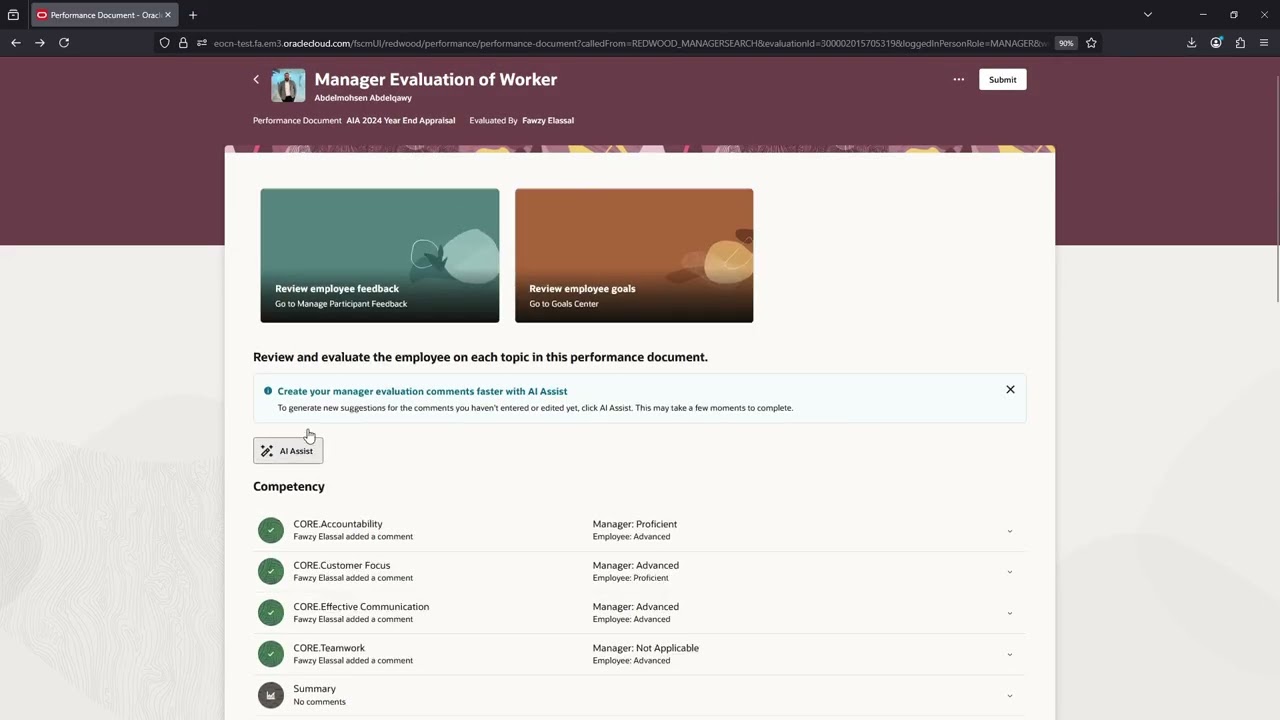Click evaluator name Fawzy Elassal in header
The width and height of the screenshot is (1280, 720).
coord(548,120)
